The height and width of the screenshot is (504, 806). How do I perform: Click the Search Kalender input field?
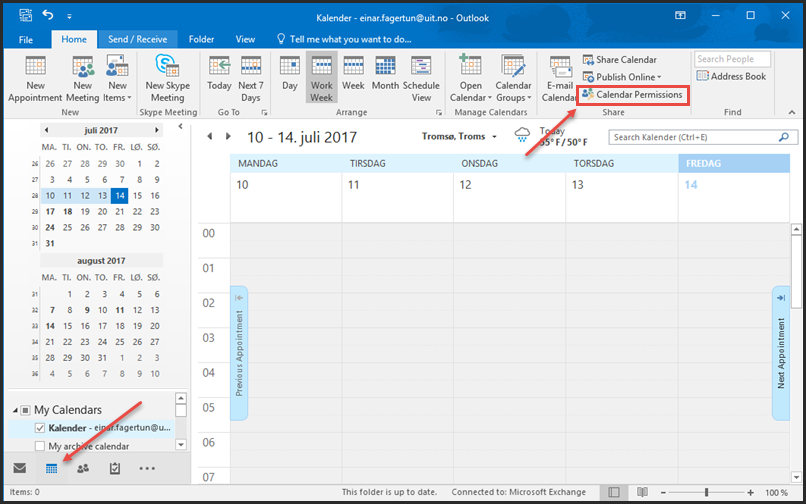coord(692,137)
